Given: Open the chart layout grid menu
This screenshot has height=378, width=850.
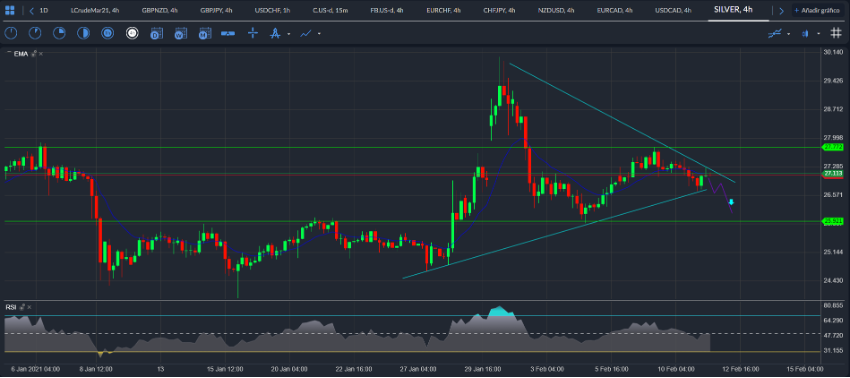Looking at the screenshot, I should [x=10, y=10].
